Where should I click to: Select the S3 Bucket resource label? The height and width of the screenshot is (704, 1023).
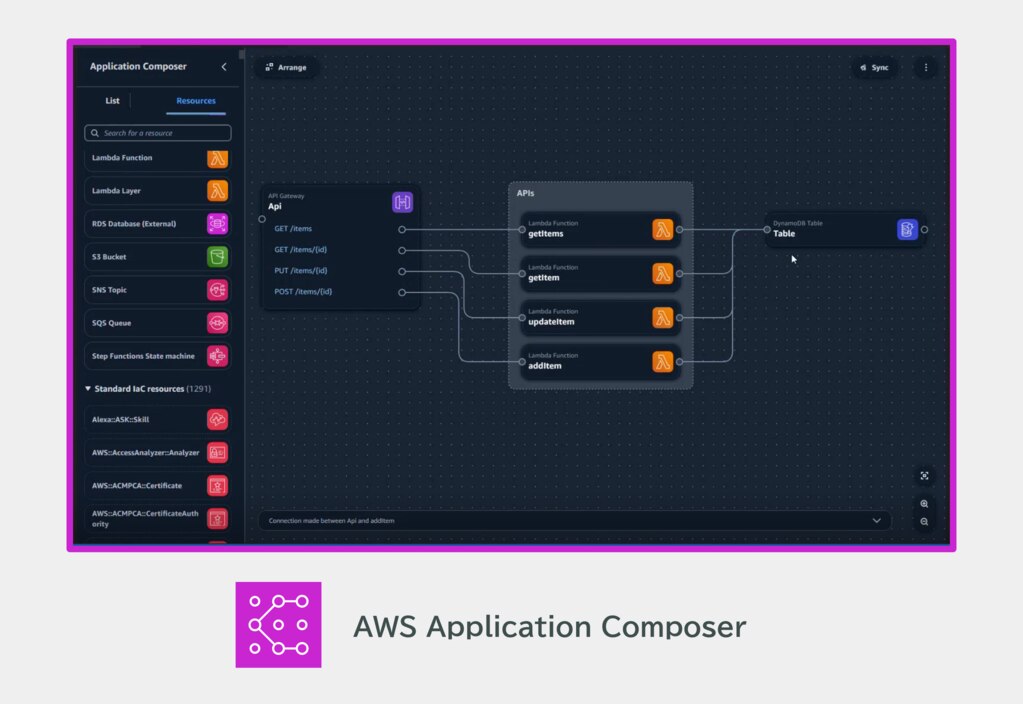[x=109, y=257]
